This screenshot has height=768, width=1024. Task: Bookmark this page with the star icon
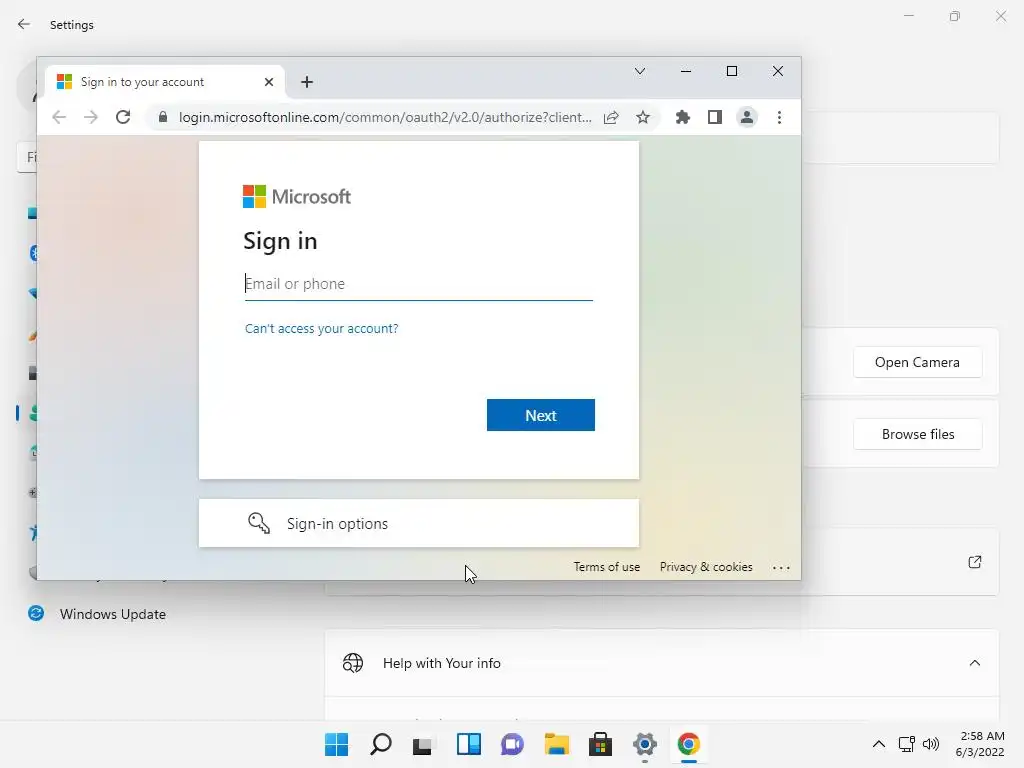point(643,118)
